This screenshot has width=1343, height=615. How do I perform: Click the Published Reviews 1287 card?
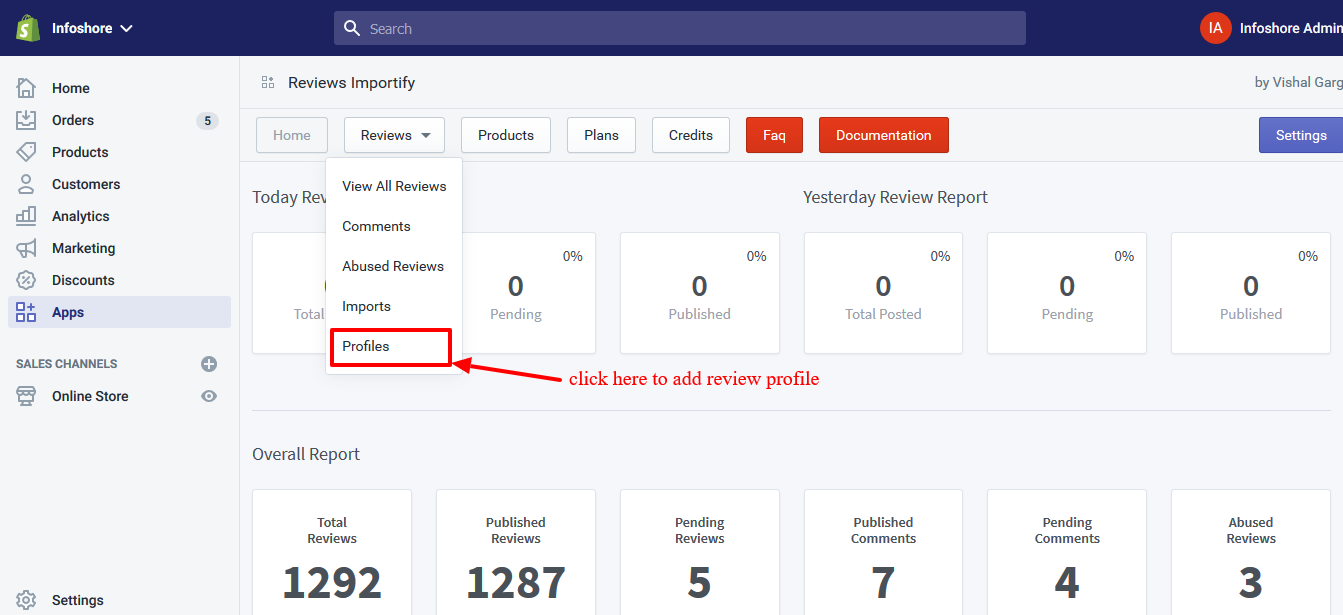[516, 552]
